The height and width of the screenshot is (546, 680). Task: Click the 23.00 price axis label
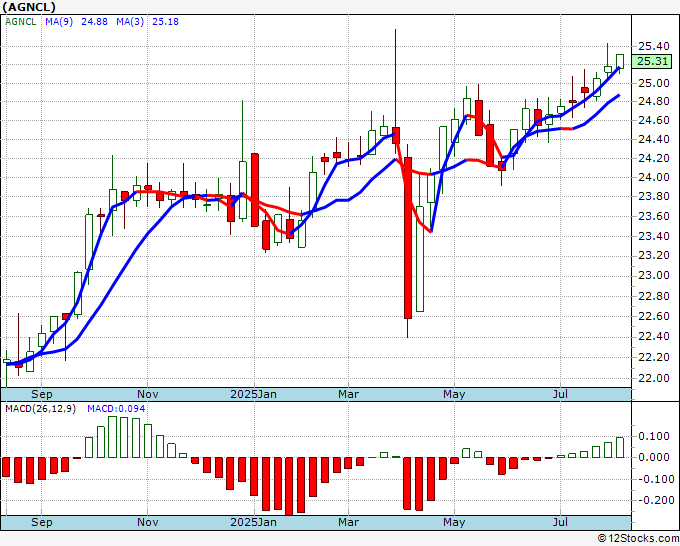tap(654, 275)
